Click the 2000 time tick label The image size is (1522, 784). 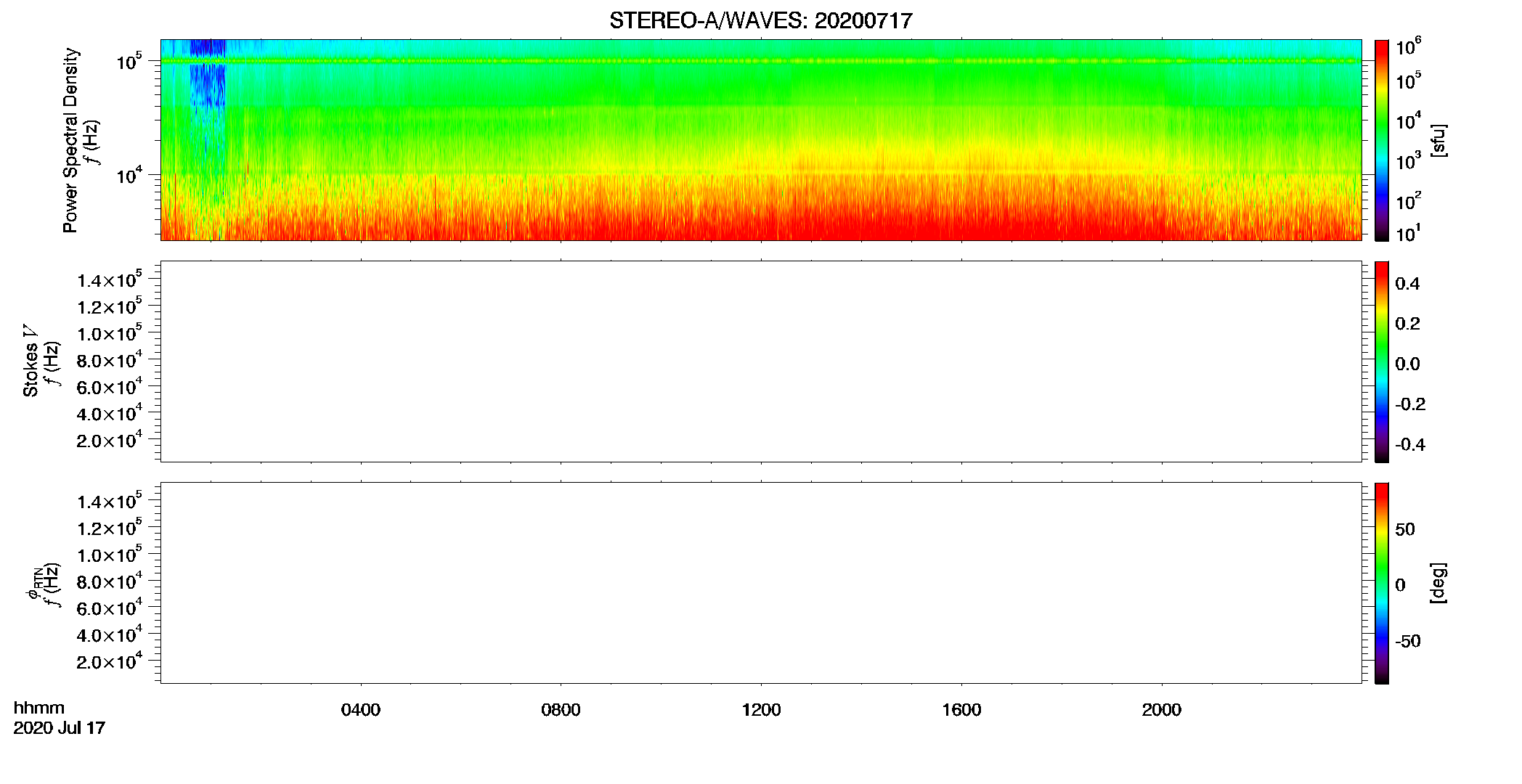pos(1162,710)
